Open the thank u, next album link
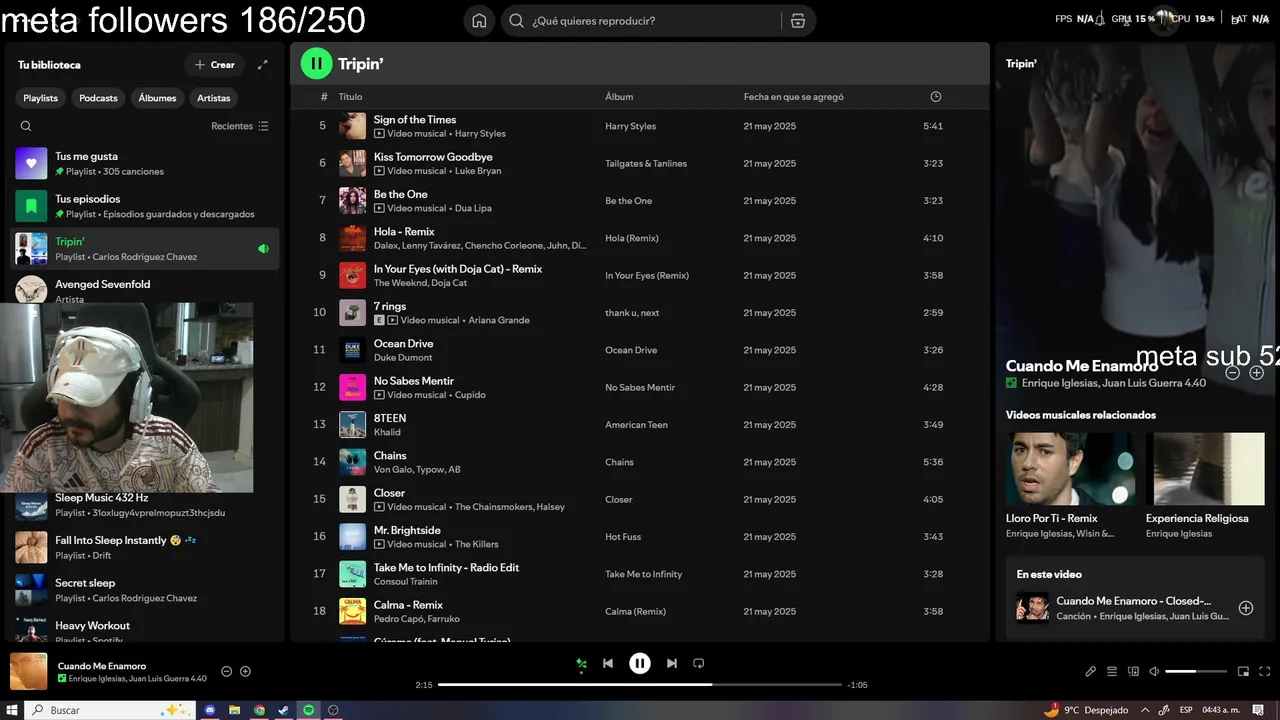 (x=632, y=313)
